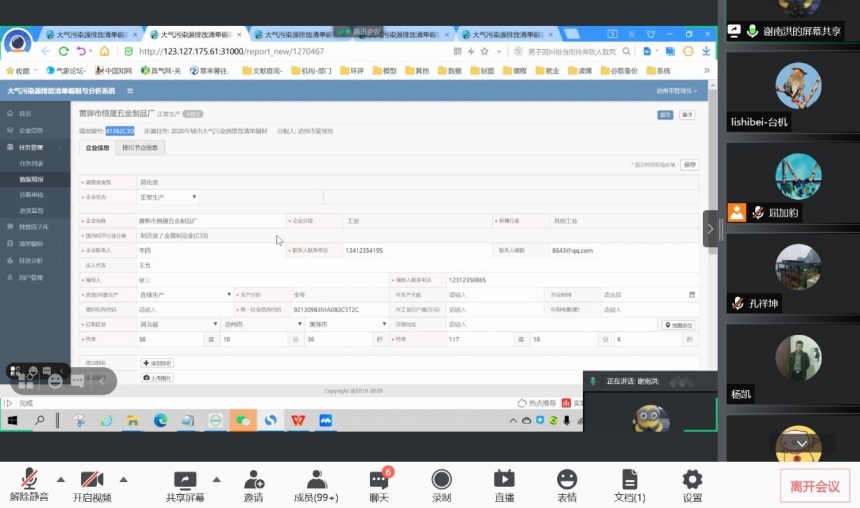860x508 pixels.
Task: Collapse the participant video side panel
Action: (710, 229)
